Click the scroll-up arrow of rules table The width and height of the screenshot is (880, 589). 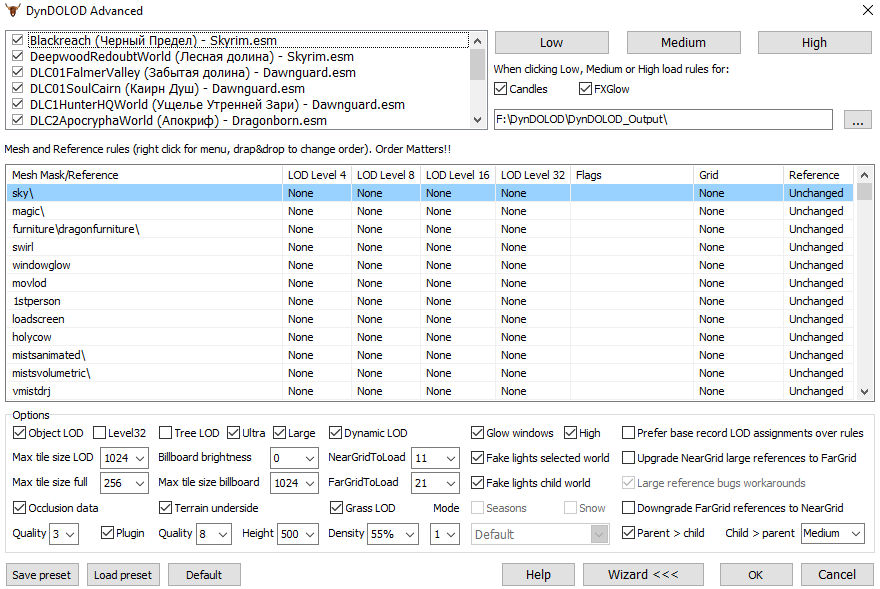point(864,175)
